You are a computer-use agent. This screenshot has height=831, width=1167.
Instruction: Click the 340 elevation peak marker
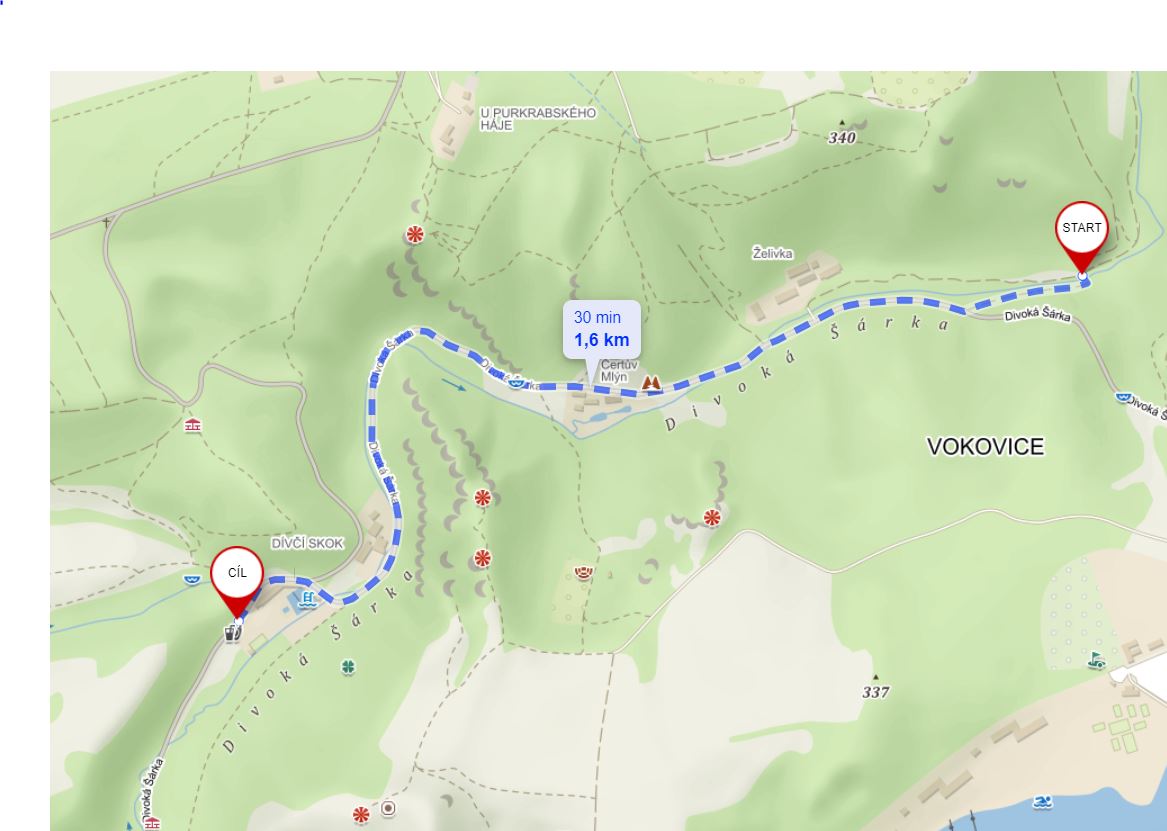coord(842,133)
